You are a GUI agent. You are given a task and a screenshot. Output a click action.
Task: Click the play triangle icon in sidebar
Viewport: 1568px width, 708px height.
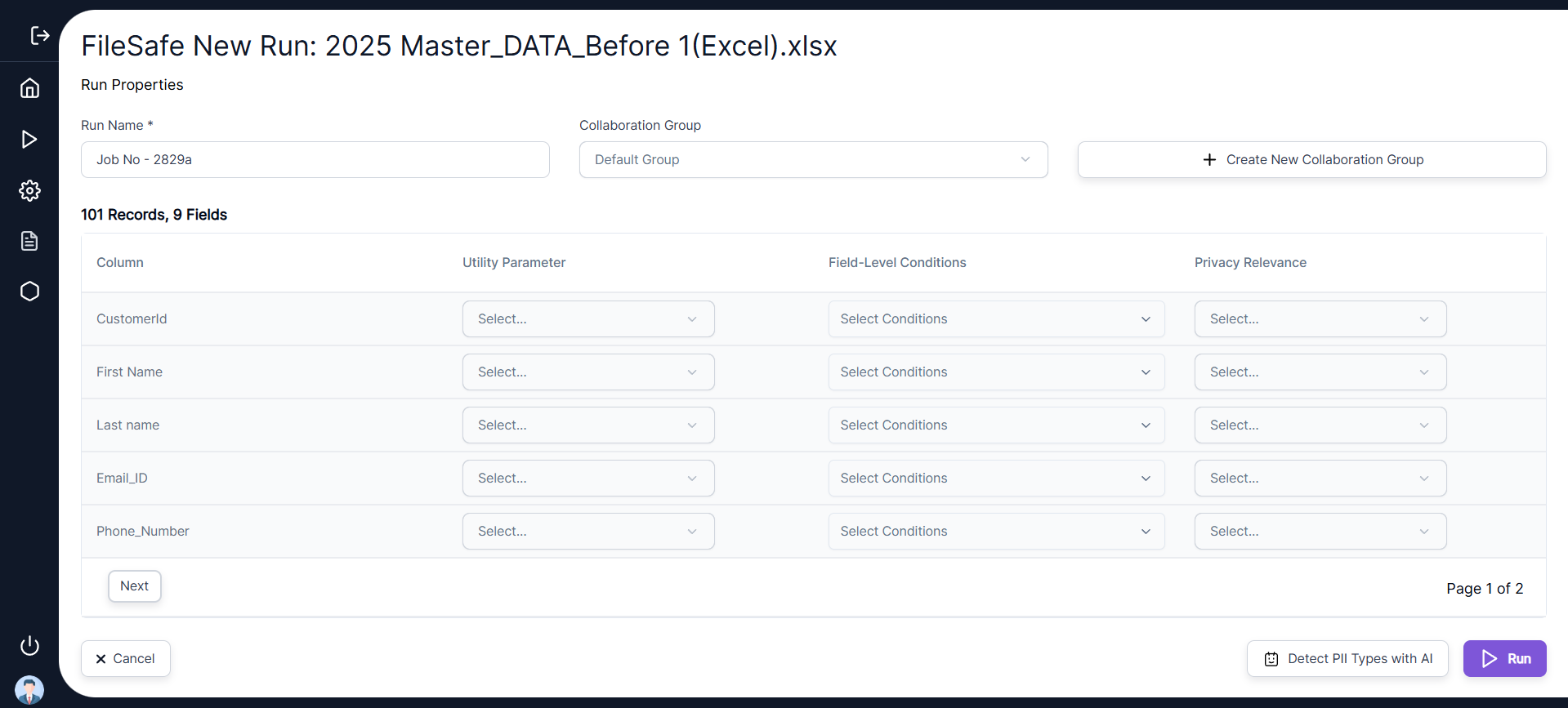pyautogui.click(x=29, y=140)
